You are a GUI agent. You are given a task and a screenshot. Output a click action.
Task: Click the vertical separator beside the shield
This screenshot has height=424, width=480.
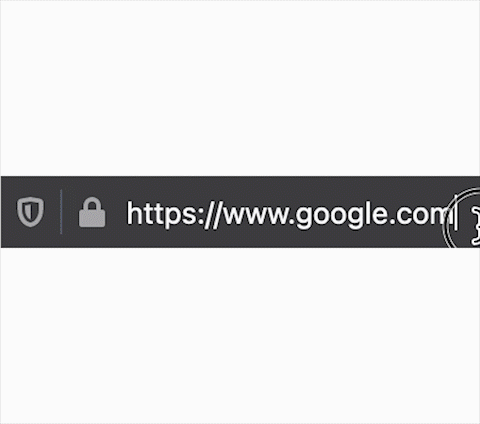coord(61,212)
